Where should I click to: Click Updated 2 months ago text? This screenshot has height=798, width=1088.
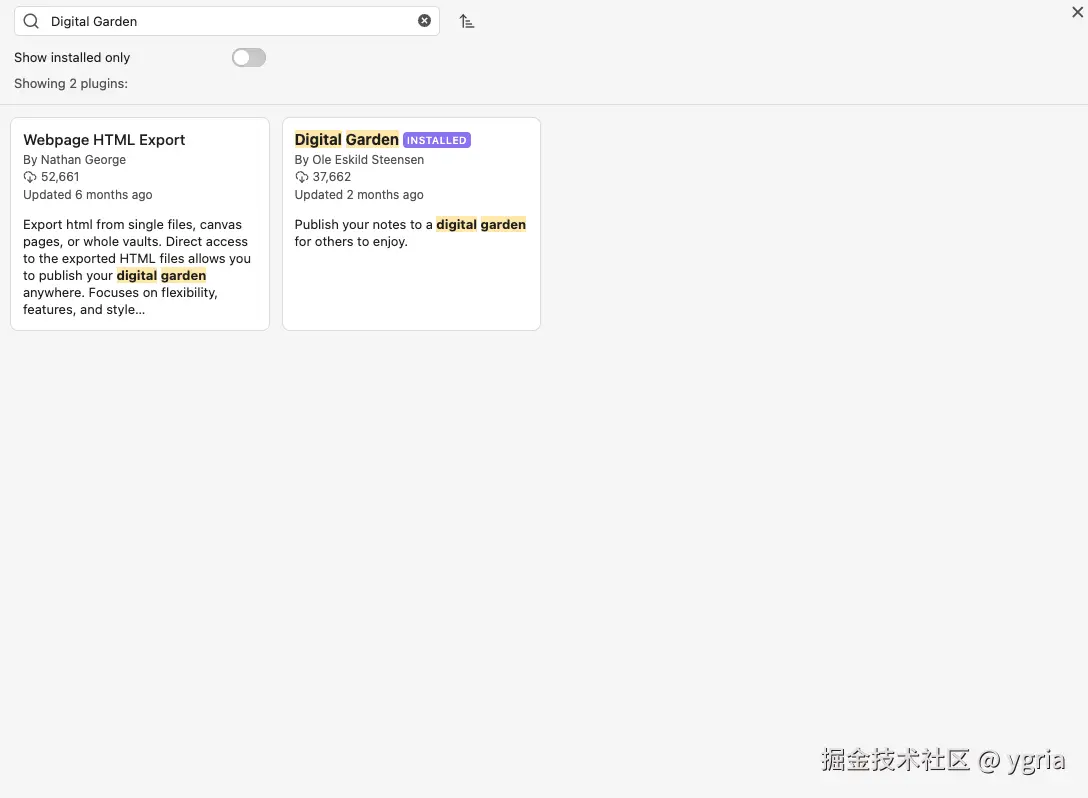[x=359, y=195]
